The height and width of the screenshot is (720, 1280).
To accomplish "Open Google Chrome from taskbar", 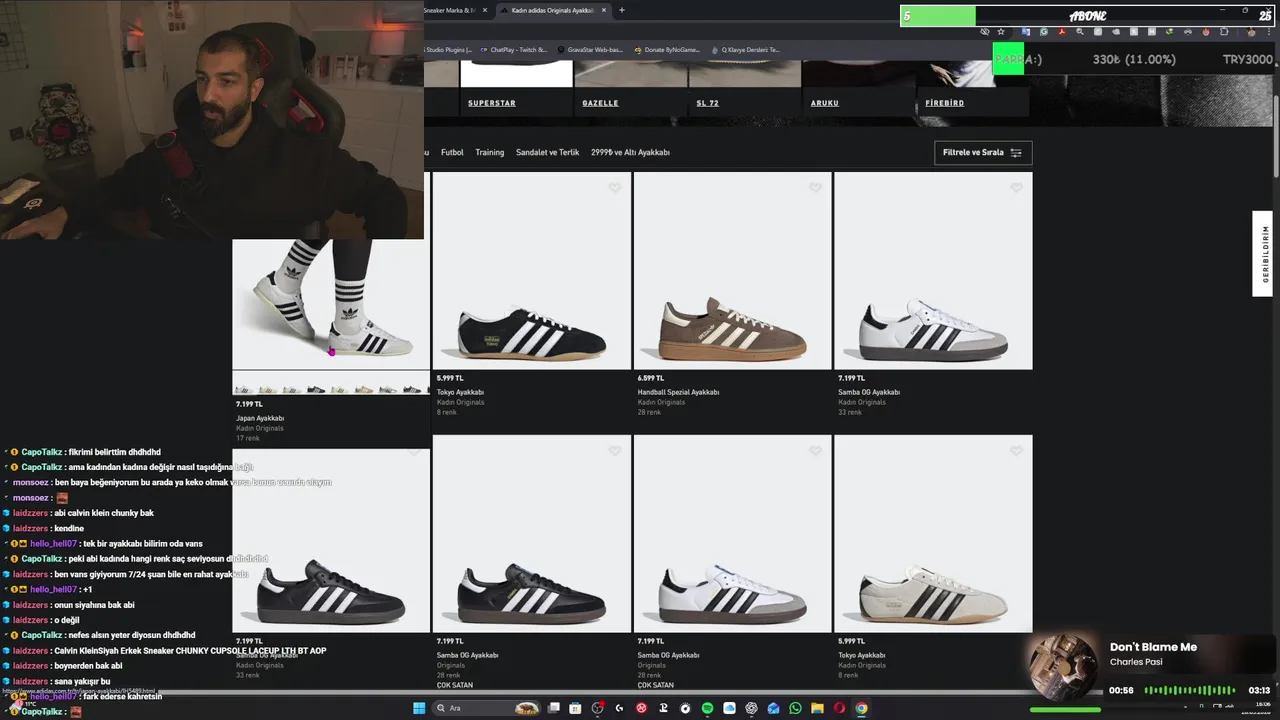I will pos(861,708).
